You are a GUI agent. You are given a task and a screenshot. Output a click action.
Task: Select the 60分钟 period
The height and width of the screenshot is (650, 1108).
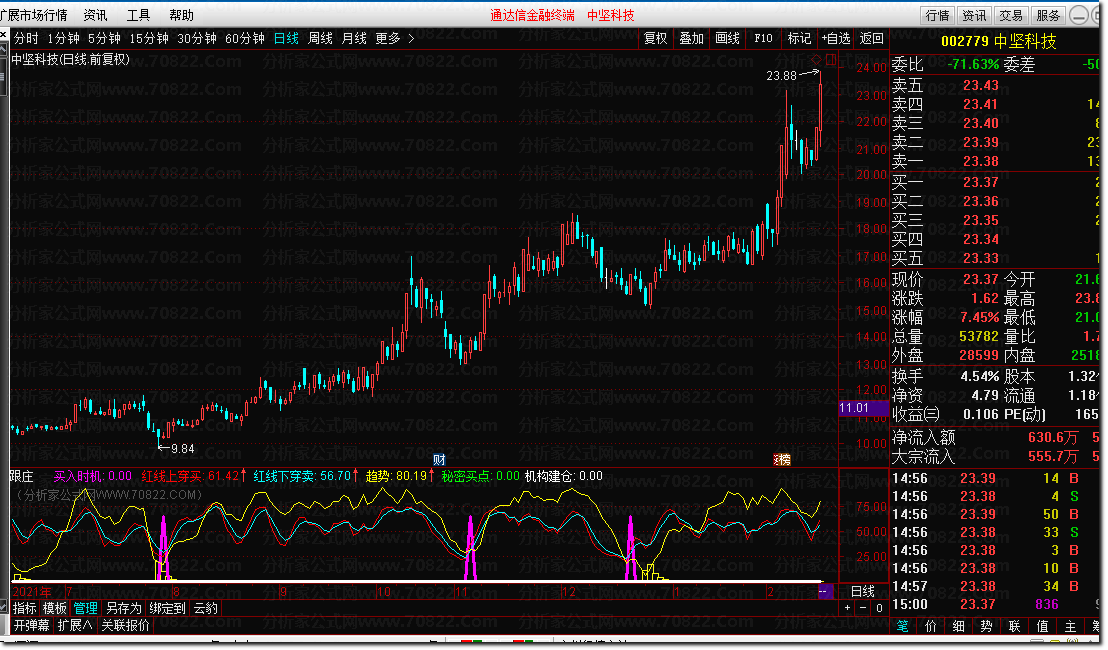click(x=244, y=38)
